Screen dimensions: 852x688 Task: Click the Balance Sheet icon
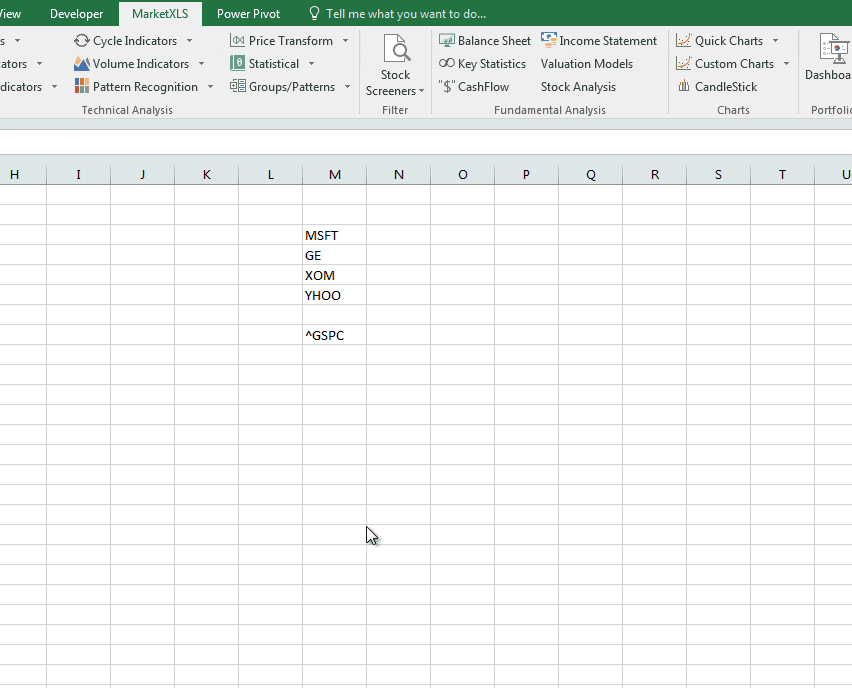click(447, 41)
